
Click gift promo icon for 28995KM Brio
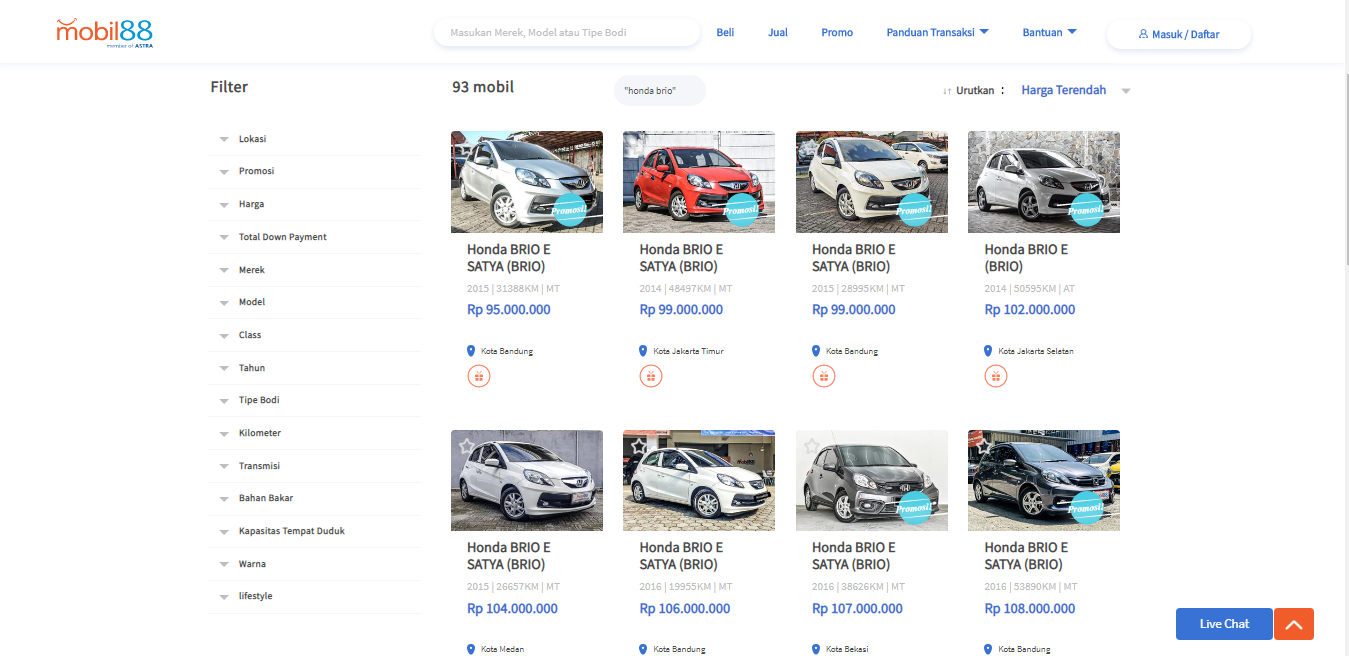tap(823, 376)
